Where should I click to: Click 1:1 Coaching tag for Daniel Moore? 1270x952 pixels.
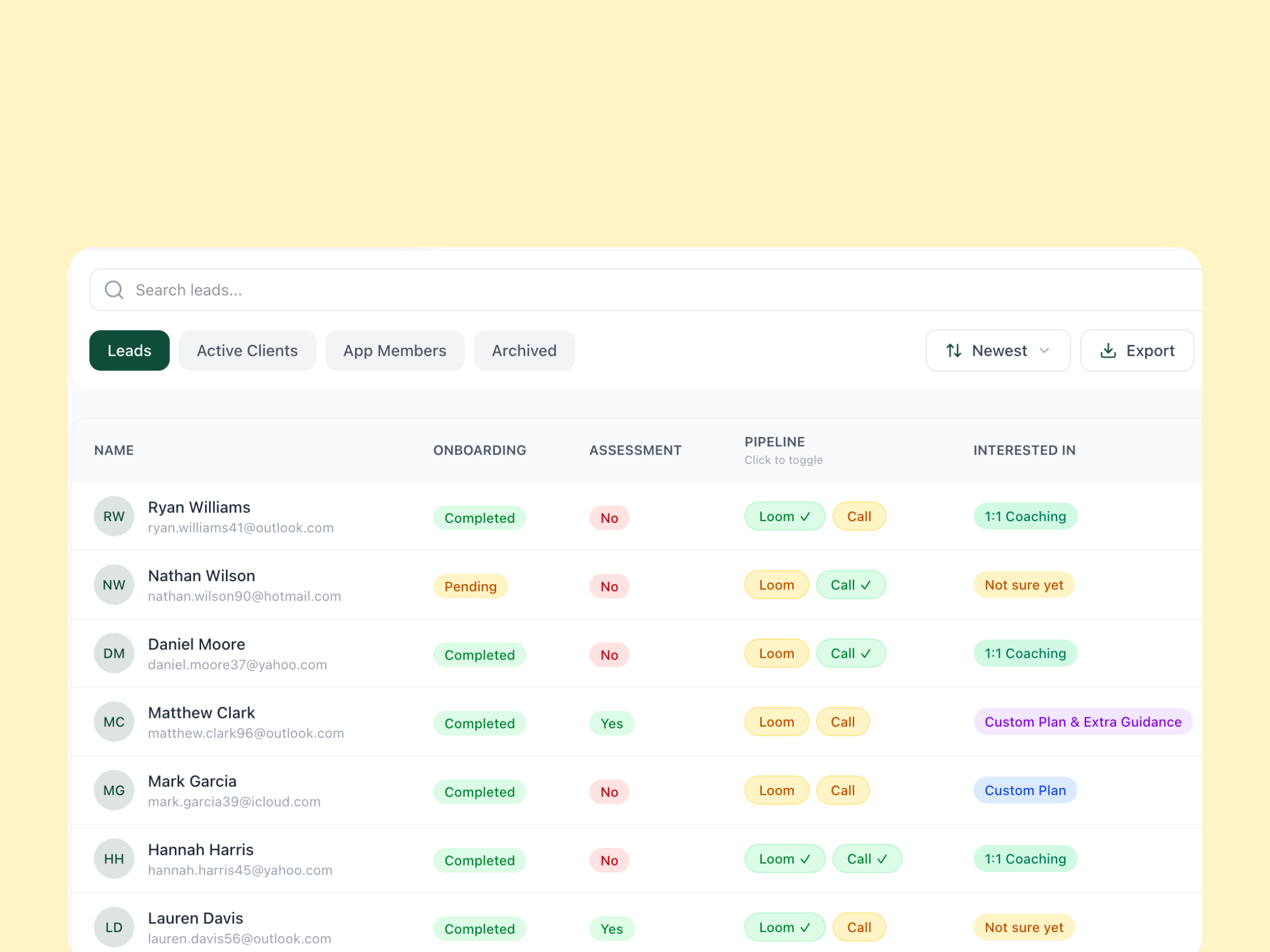point(1025,653)
